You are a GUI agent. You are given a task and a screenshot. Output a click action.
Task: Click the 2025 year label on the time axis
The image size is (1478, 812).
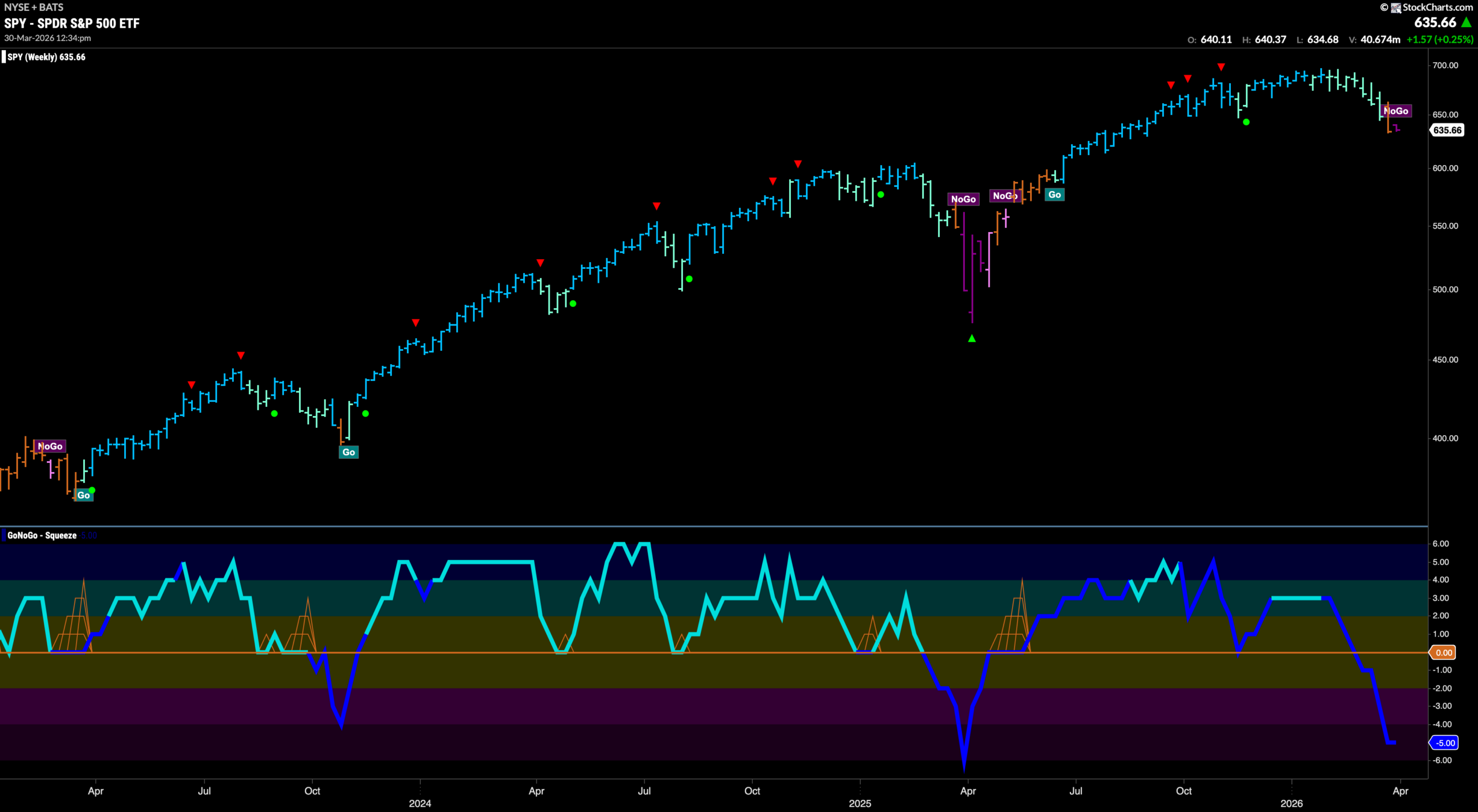coord(860,803)
